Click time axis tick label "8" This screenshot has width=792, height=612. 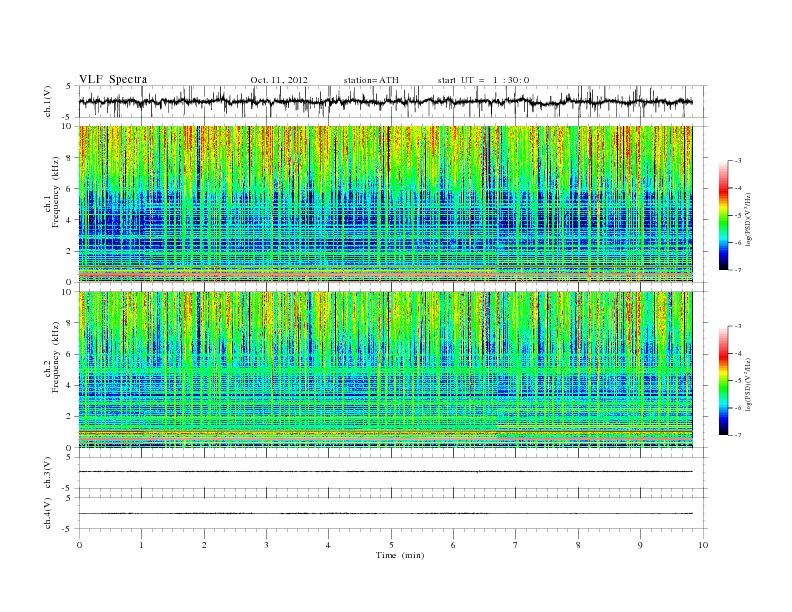click(578, 545)
